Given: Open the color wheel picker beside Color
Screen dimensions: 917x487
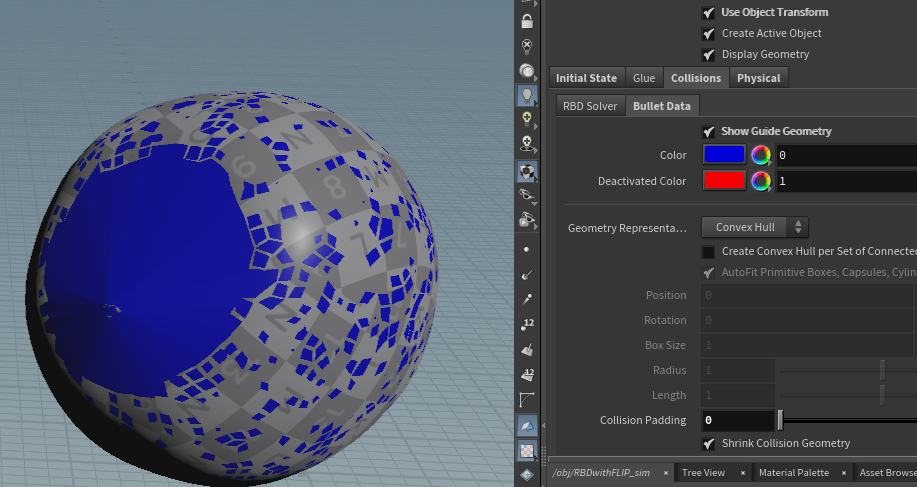Looking at the screenshot, I should (760, 155).
